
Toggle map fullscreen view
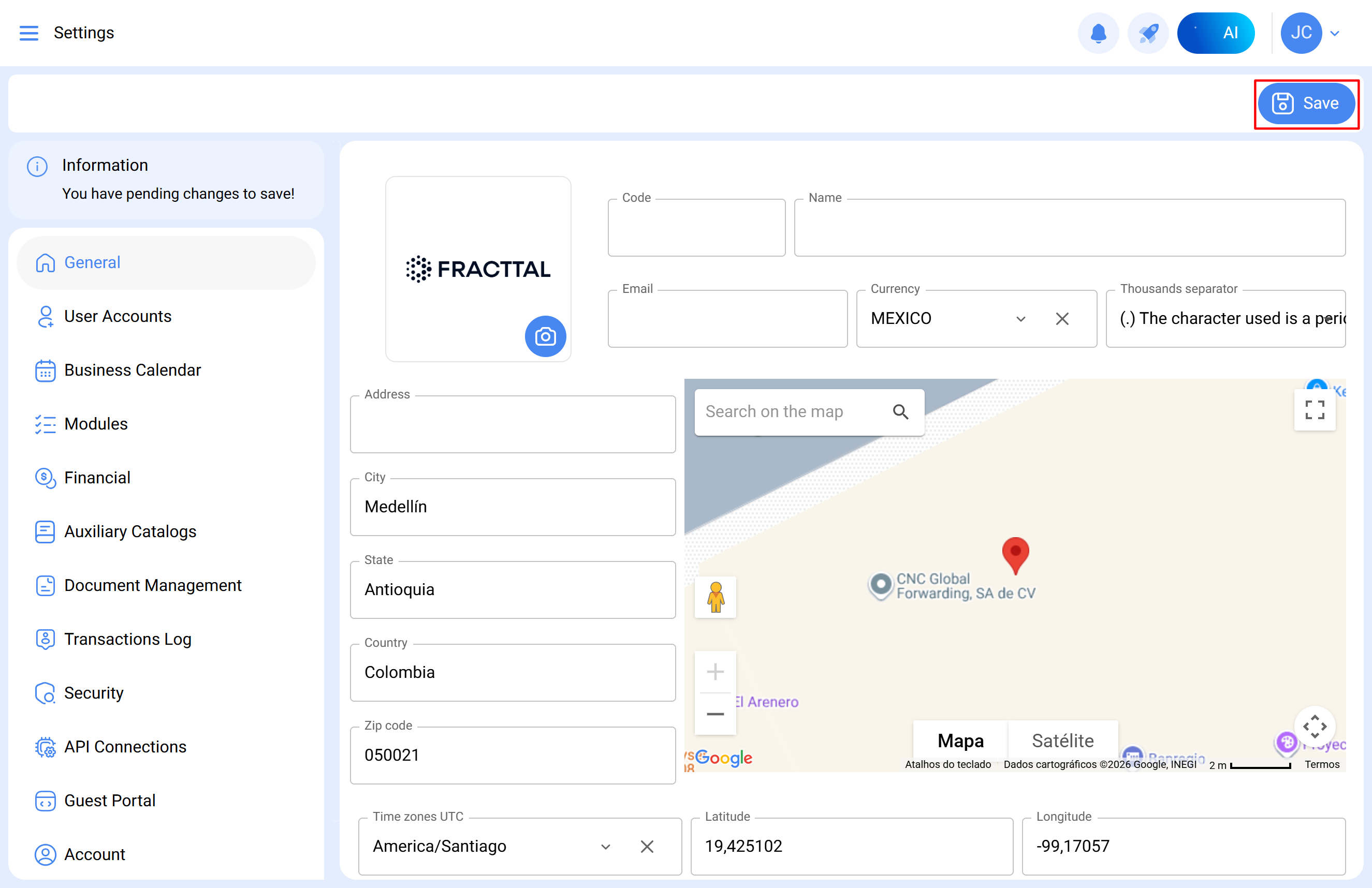1314,410
